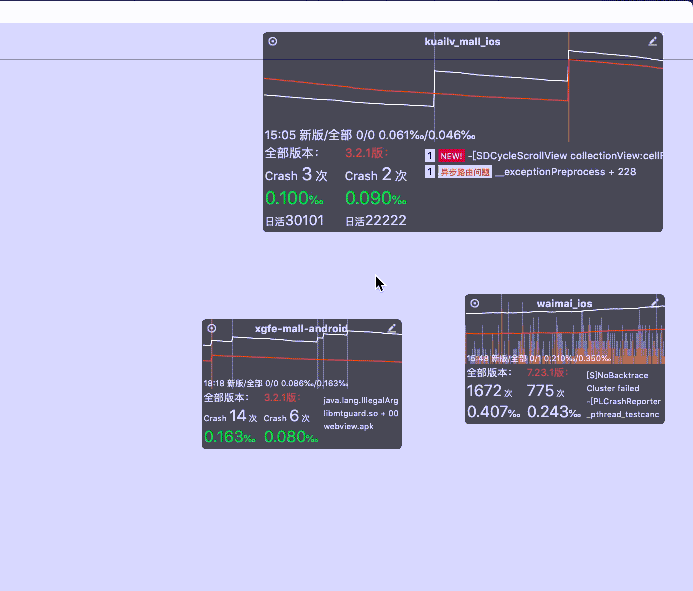
Task: Click the 775 次 crash count
Action: click(545, 391)
